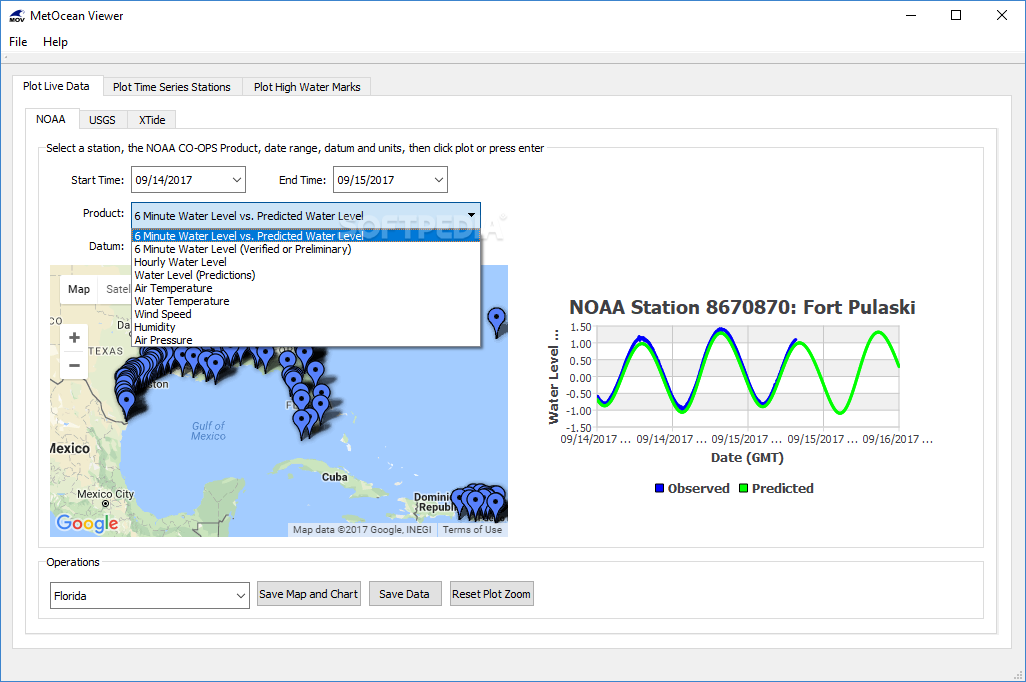This screenshot has height=682, width=1026.
Task: Open the Florida region dropdown
Action: click(x=150, y=596)
